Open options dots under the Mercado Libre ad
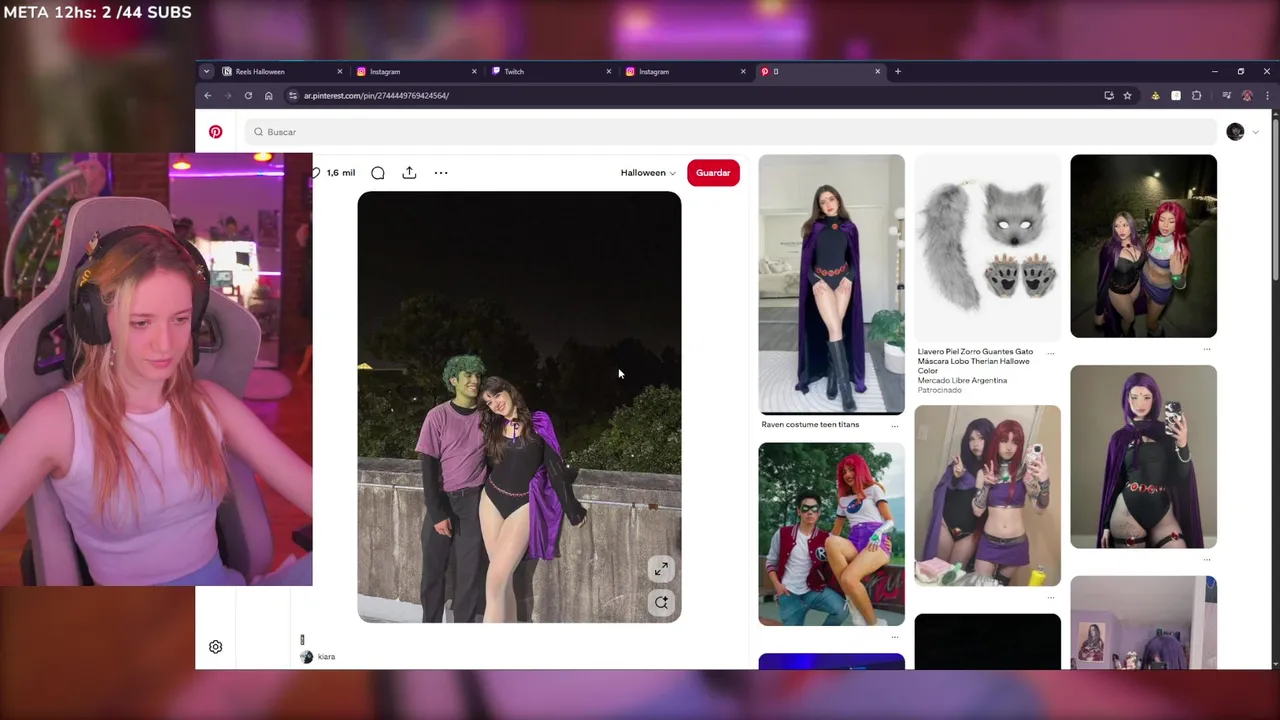Viewport: 1280px width, 720px height. point(1050,353)
